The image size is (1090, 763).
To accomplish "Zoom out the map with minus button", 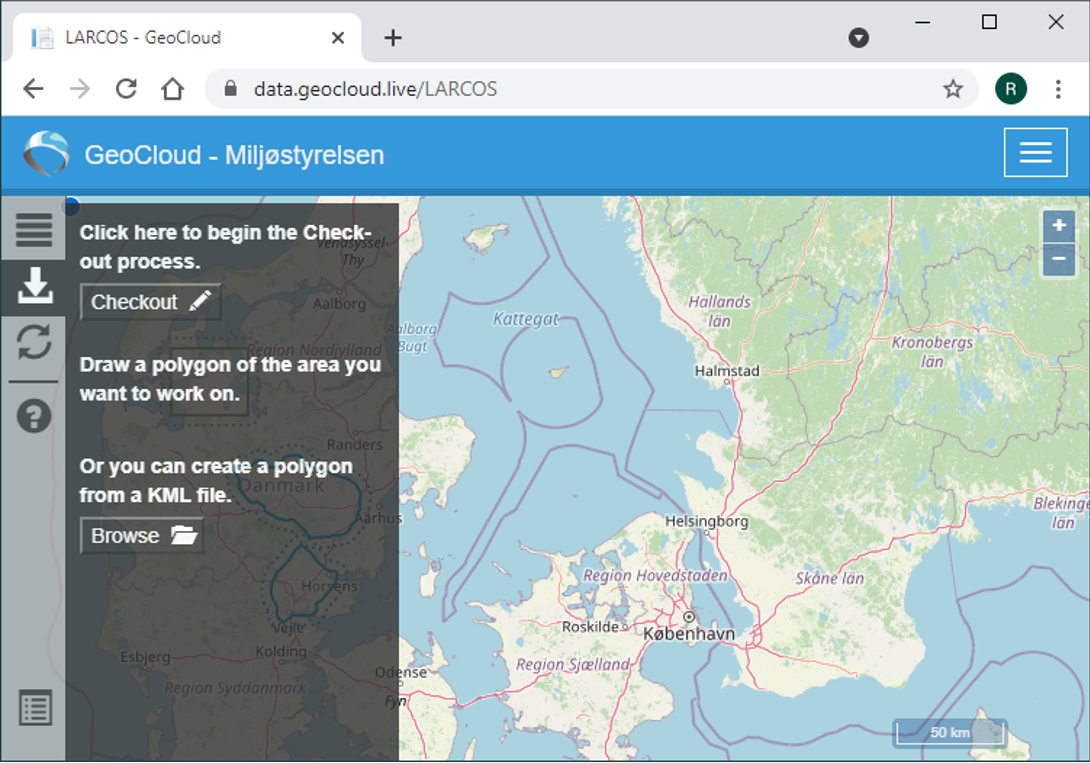I will point(1059,259).
